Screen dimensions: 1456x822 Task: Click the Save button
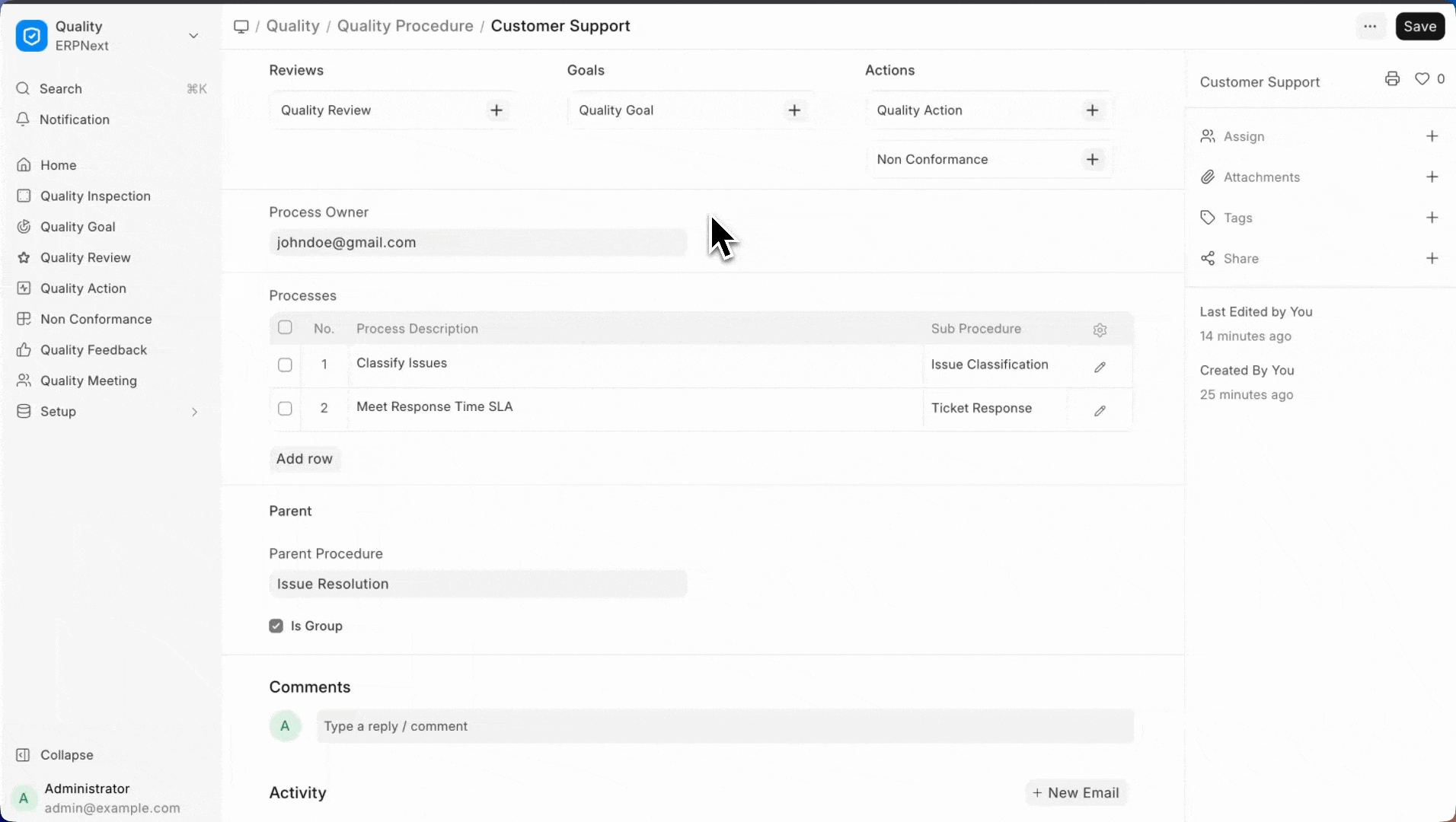tap(1419, 27)
